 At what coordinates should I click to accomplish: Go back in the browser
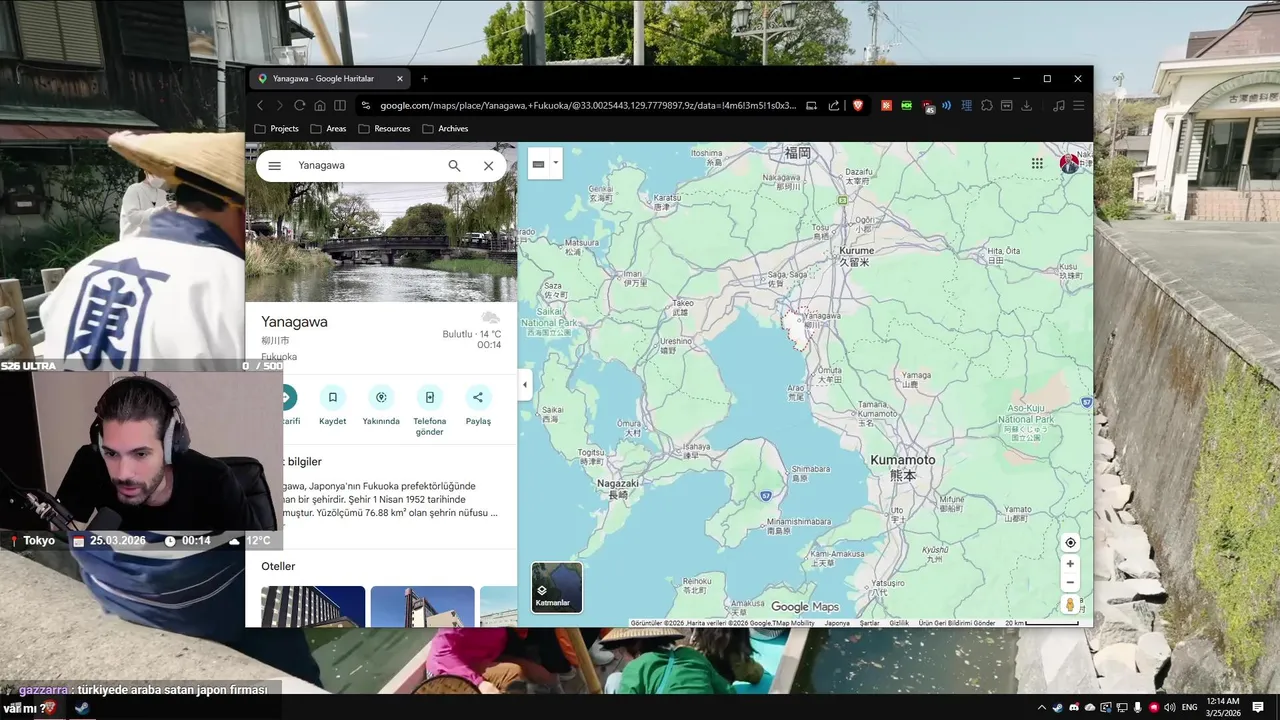260,105
